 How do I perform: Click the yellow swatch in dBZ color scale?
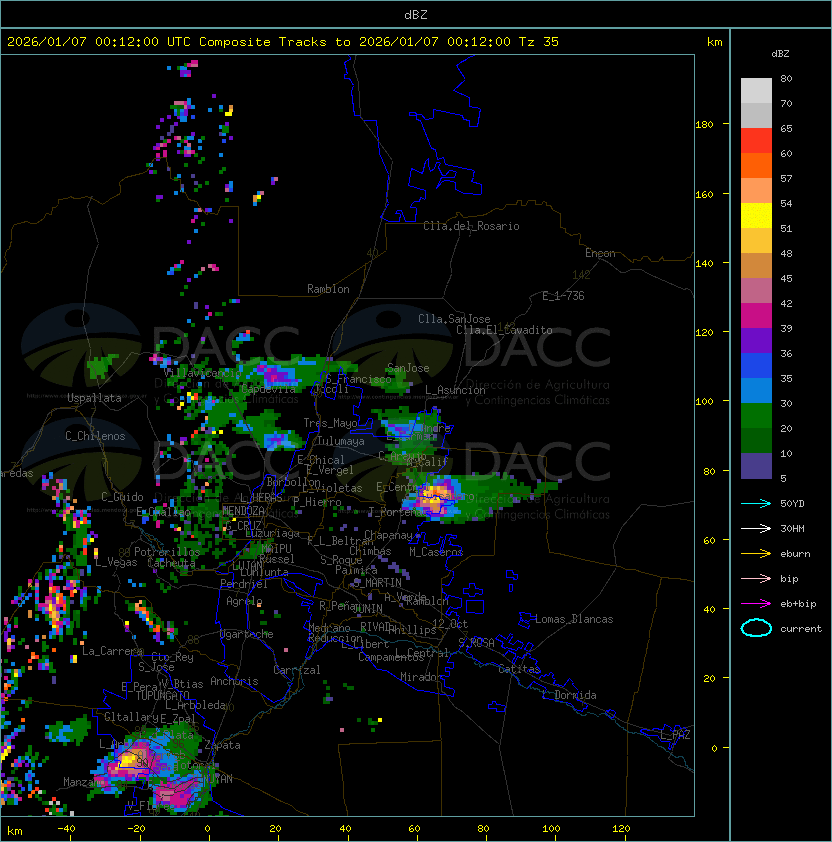point(756,216)
